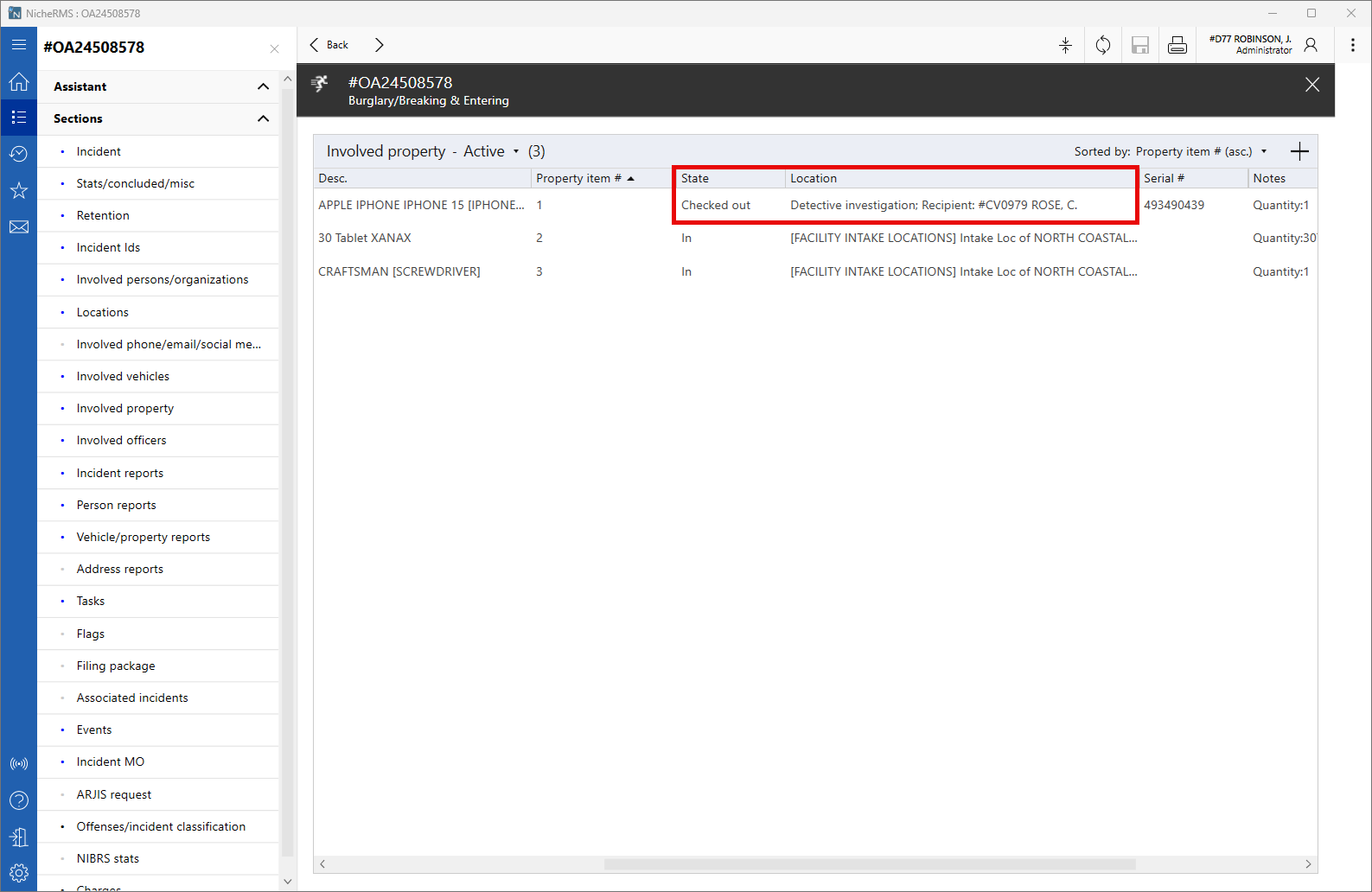
Task: Open the favorites star icon
Action: [x=19, y=190]
